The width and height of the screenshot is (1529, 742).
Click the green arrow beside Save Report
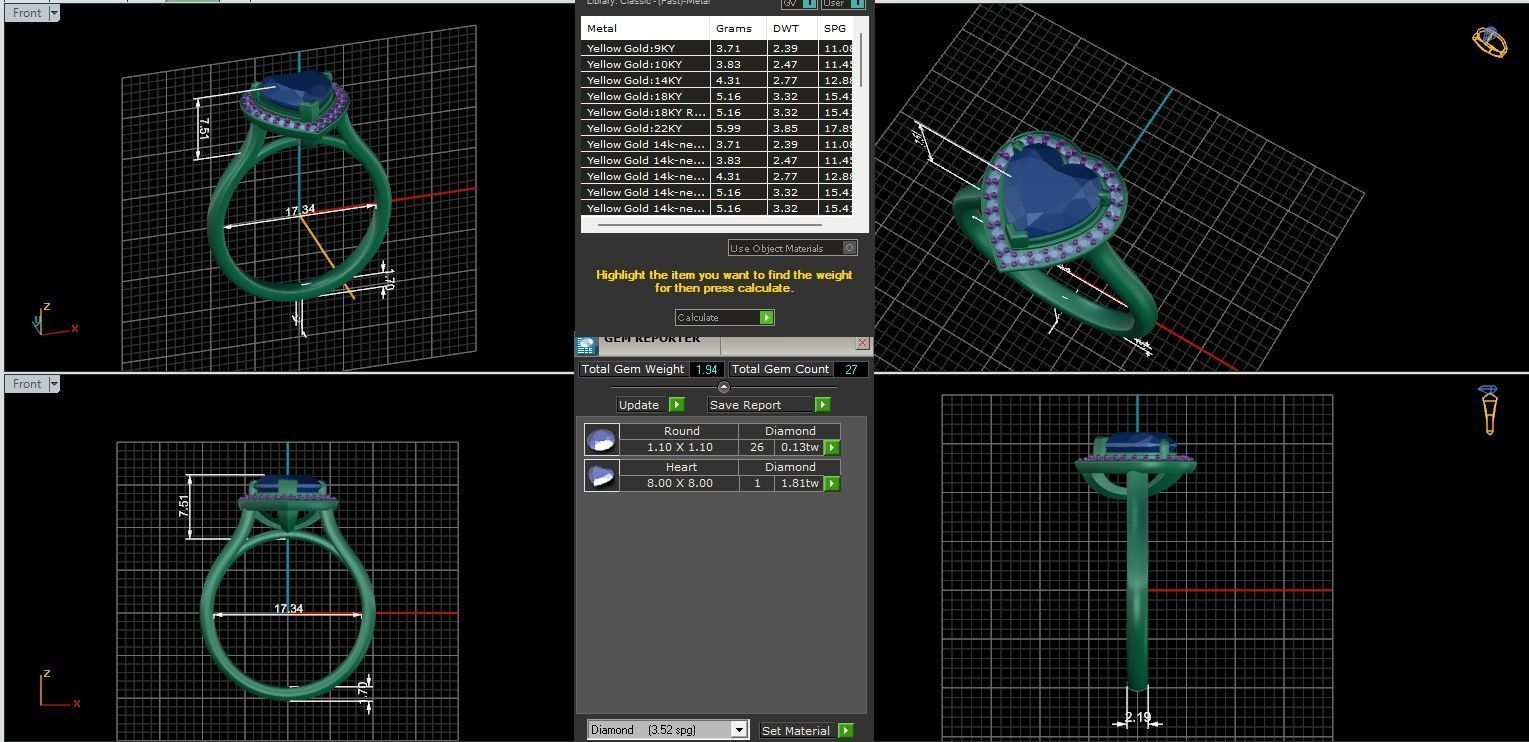click(x=822, y=405)
